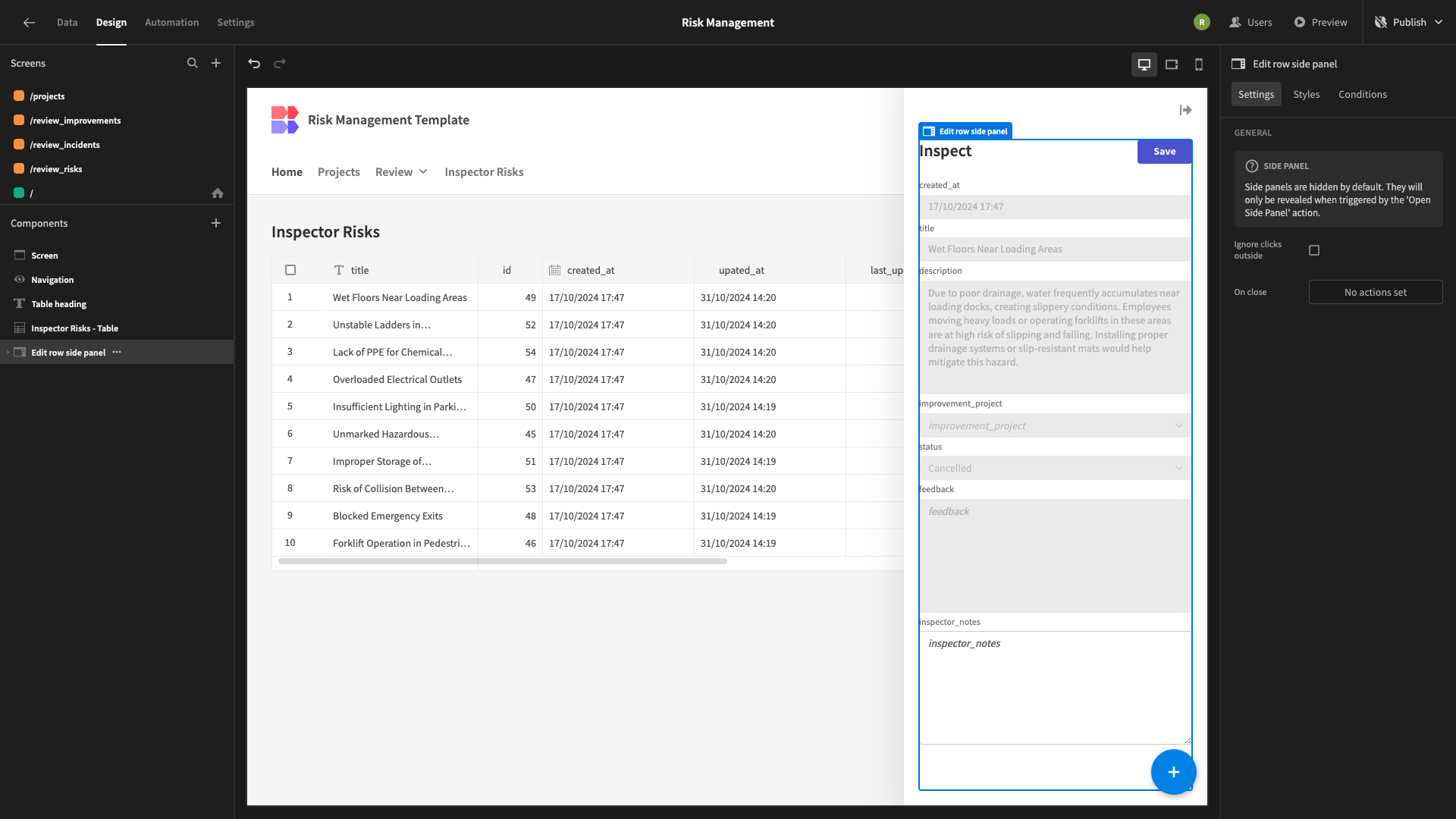This screenshot has height=819, width=1456.
Task: Click the Budibase logo in app preview
Action: click(285, 120)
